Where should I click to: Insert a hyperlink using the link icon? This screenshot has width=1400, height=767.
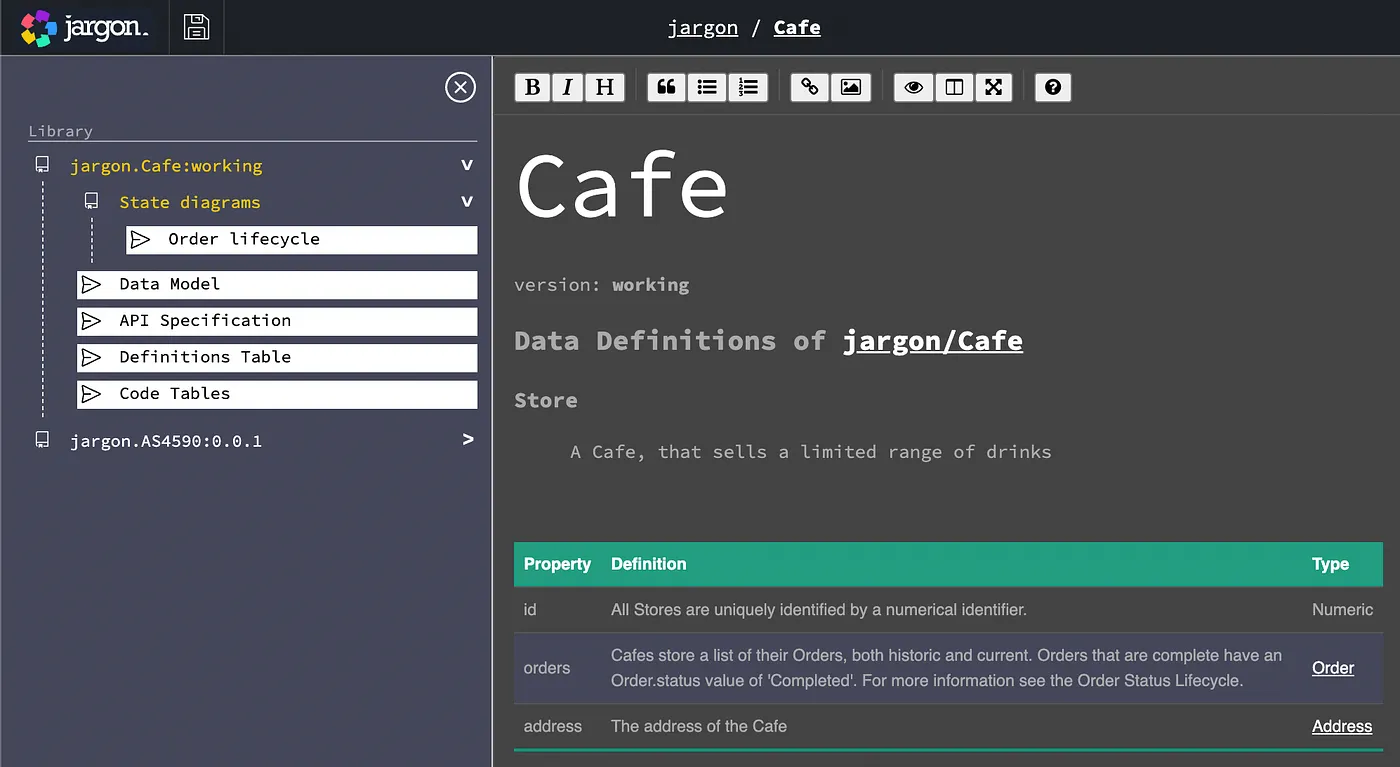(x=809, y=87)
